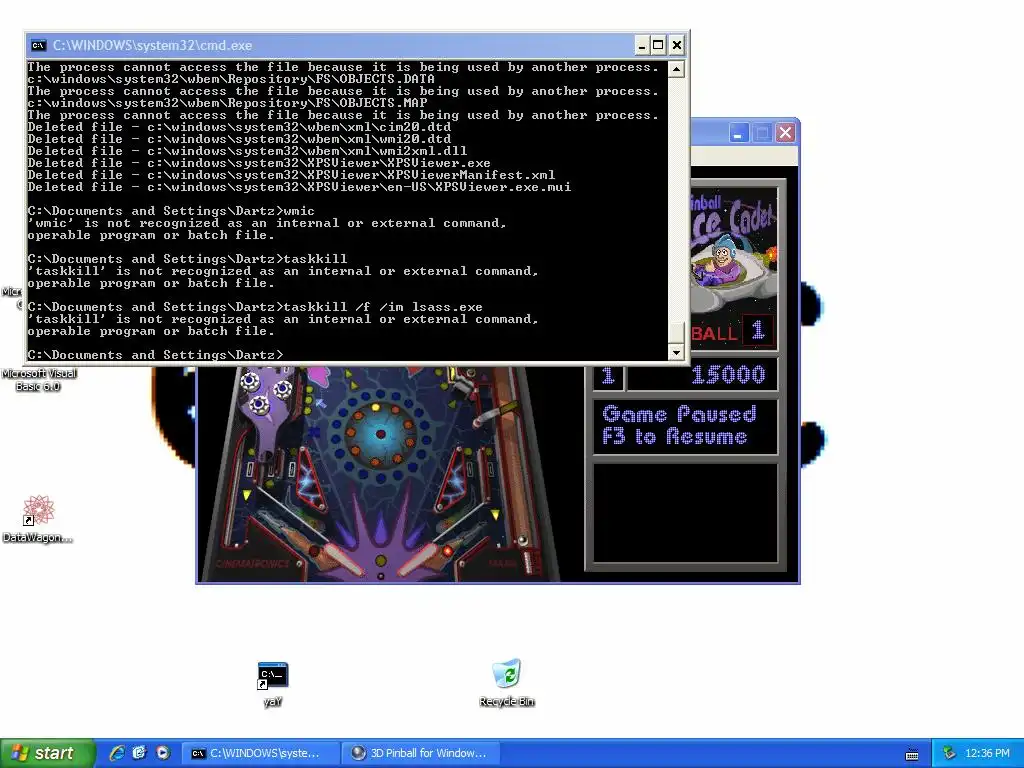Select the Microsoft Visual Basic 6.0 desktop label
Image resolution: width=1024 pixels, height=768 pixels.
tap(39, 379)
